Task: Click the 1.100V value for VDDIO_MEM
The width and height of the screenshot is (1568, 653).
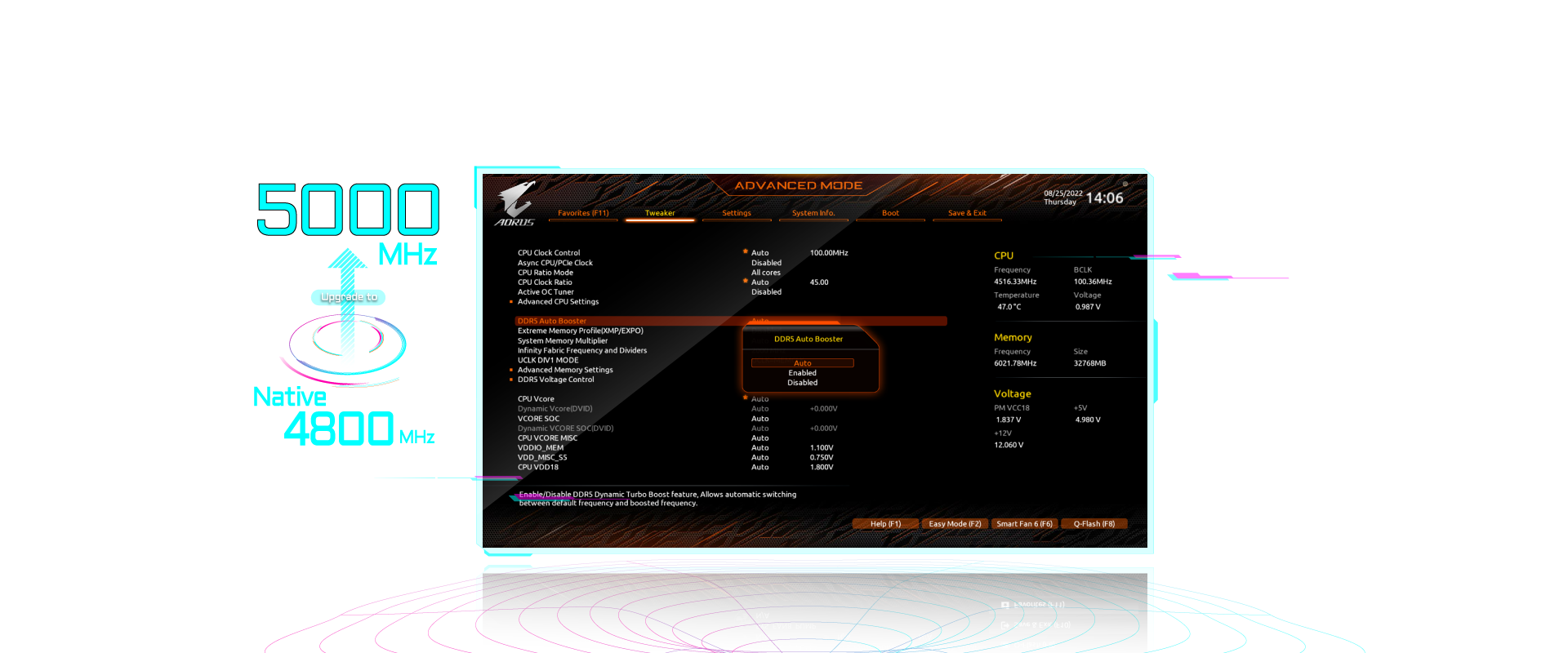Action: [x=822, y=448]
